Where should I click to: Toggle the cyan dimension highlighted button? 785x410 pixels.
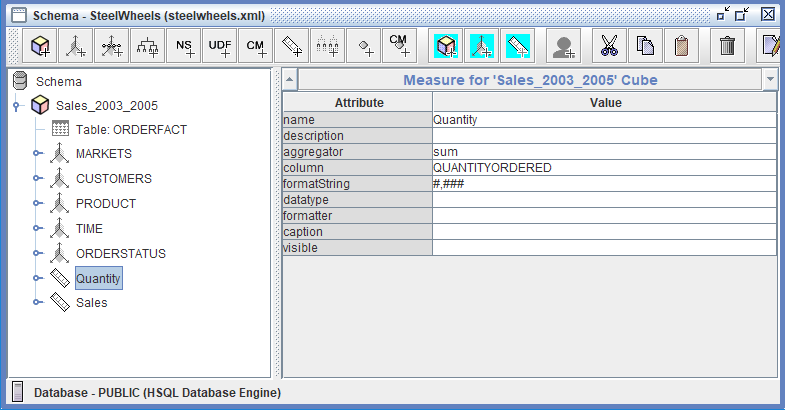click(482, 46)
